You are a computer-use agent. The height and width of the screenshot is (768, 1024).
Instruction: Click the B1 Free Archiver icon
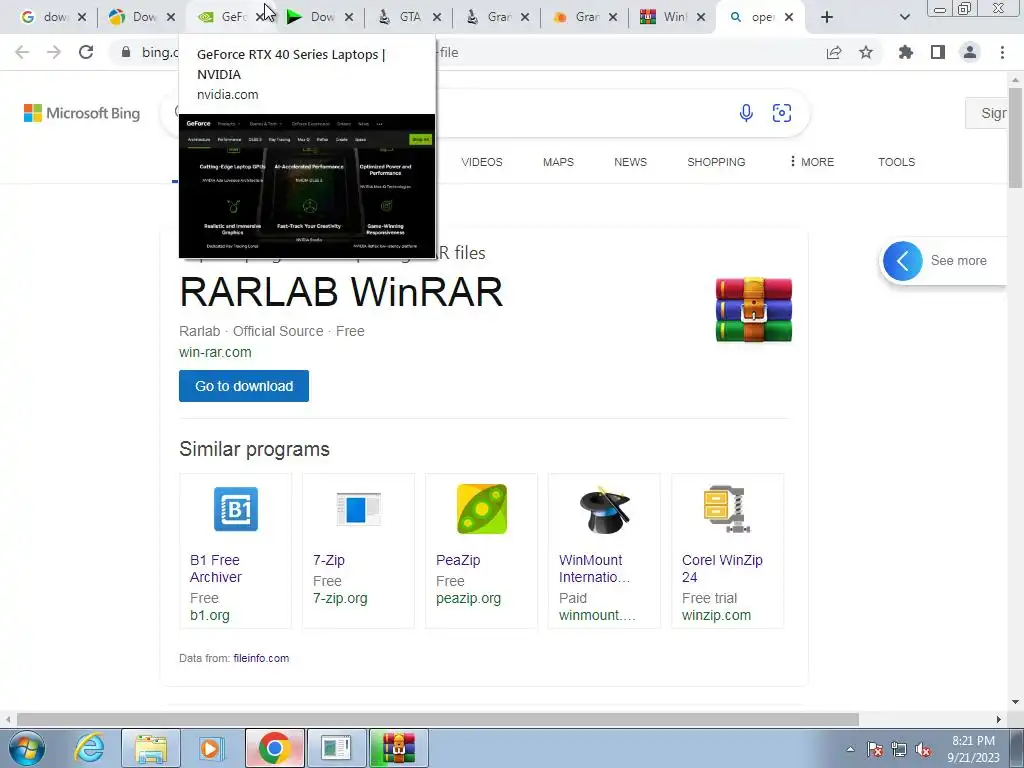click(236, 509)
